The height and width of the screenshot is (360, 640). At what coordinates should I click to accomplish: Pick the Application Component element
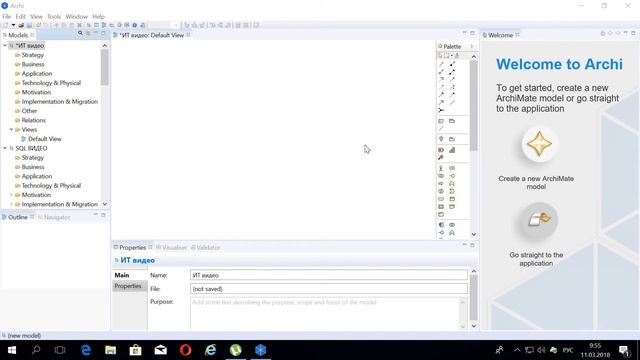(x=441, y=225)
